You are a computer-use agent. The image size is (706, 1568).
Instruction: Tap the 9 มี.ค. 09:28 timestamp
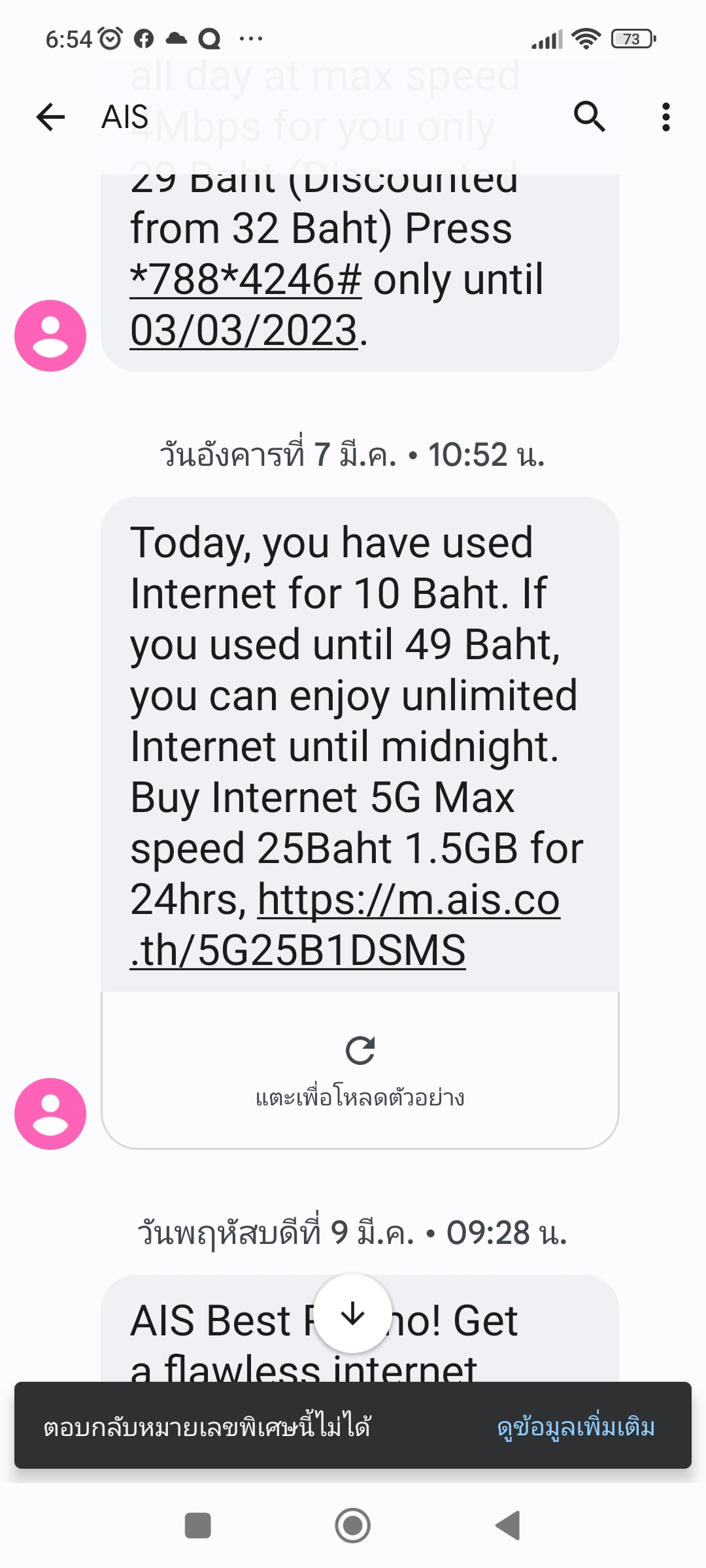point(352,1233)
